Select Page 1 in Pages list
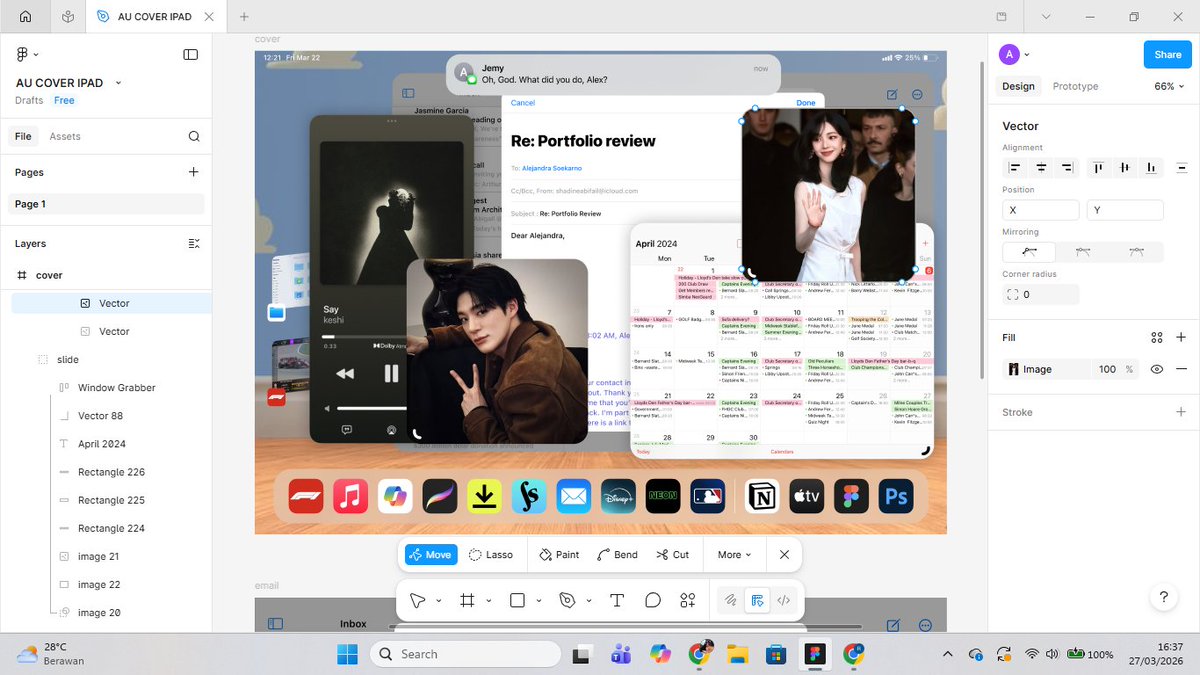The image size is (1200, 675). coord(107,204)
